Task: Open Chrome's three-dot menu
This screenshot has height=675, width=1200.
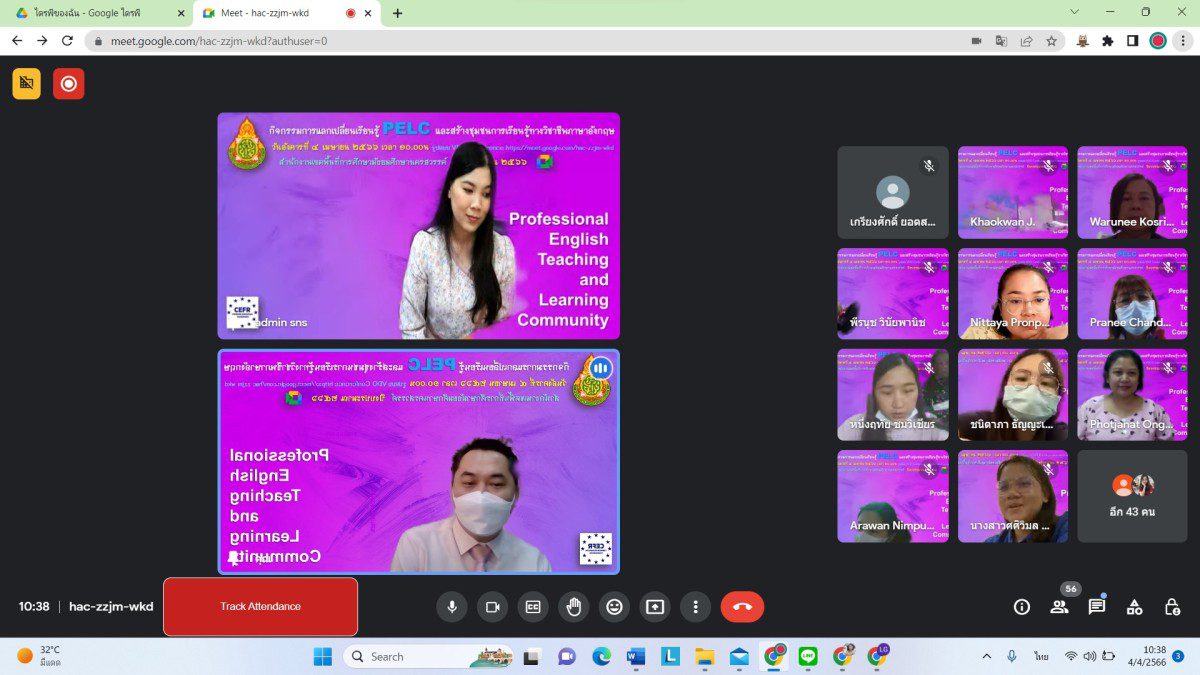Action: [1183, 41]
